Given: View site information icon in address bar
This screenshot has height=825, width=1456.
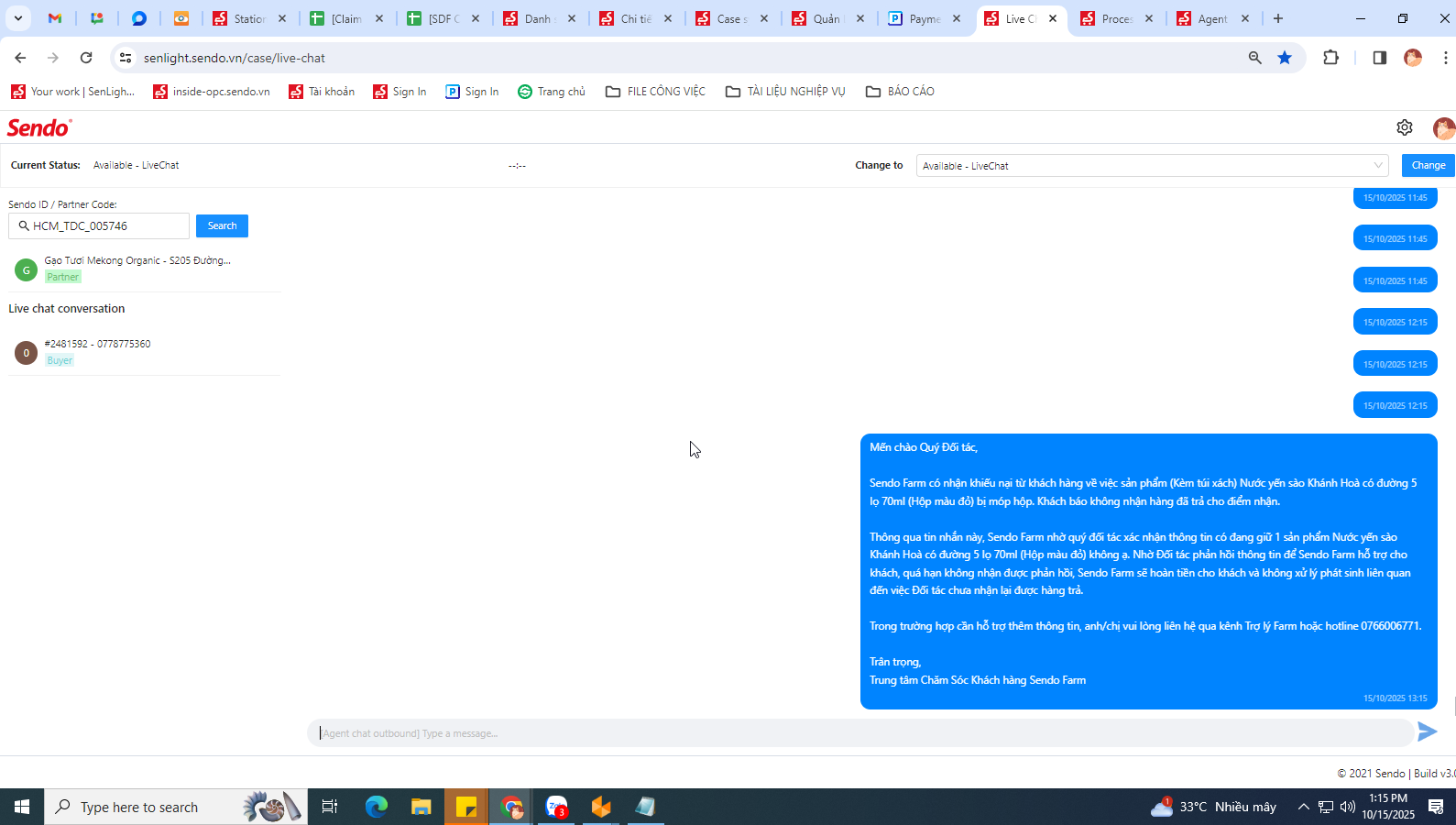Looking at the screenshot, I should [x=126, y=58].
